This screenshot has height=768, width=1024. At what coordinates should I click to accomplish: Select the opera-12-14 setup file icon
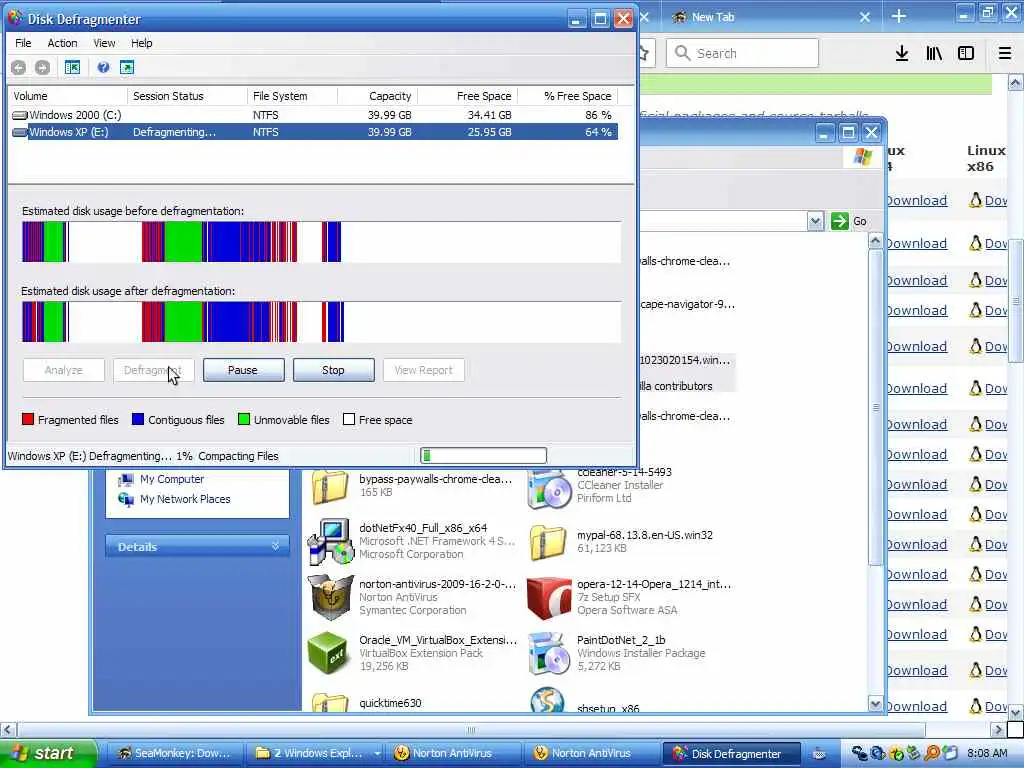549,597
